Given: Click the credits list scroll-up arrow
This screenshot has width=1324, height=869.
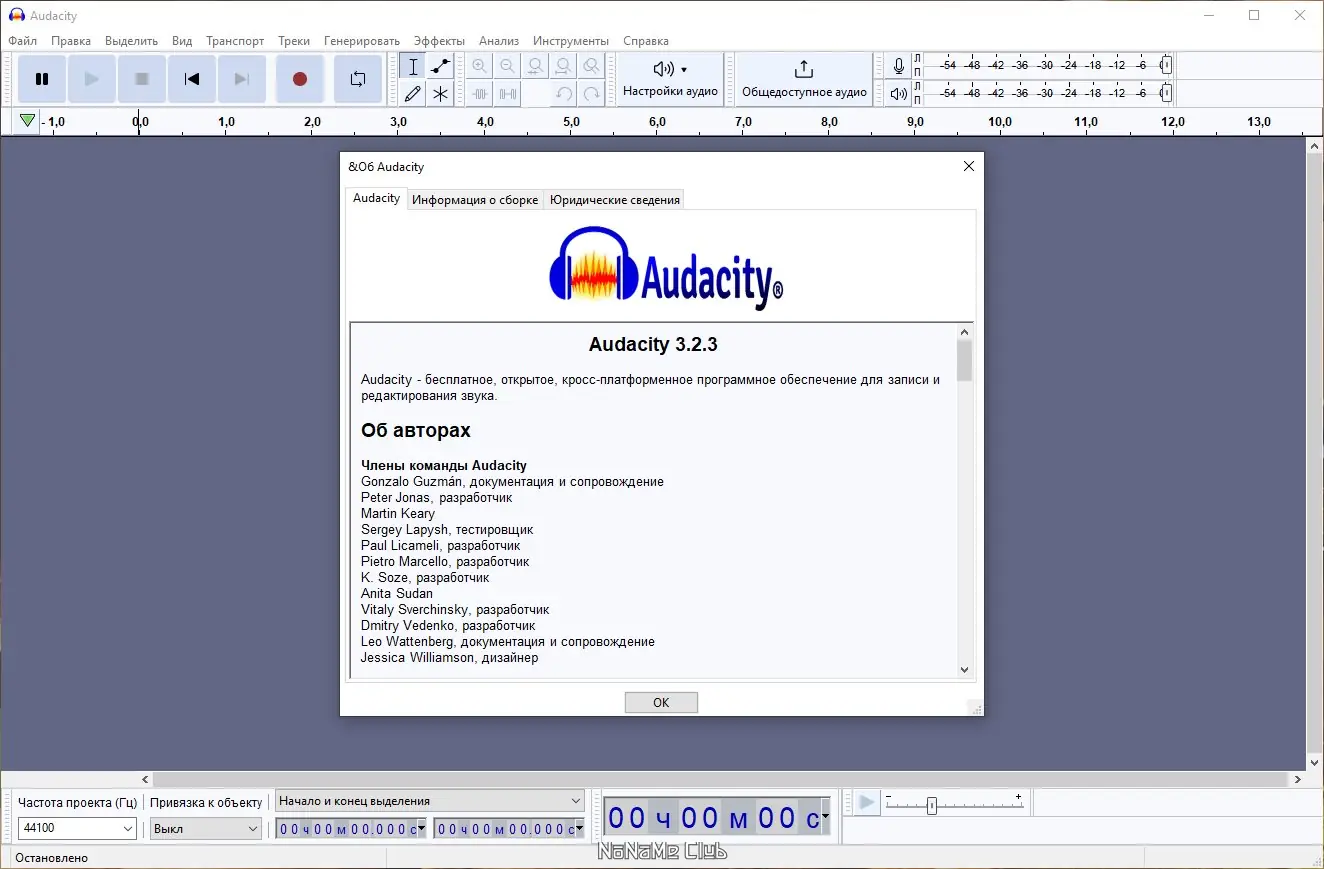Looking at the screenshot, I should 964,332.
